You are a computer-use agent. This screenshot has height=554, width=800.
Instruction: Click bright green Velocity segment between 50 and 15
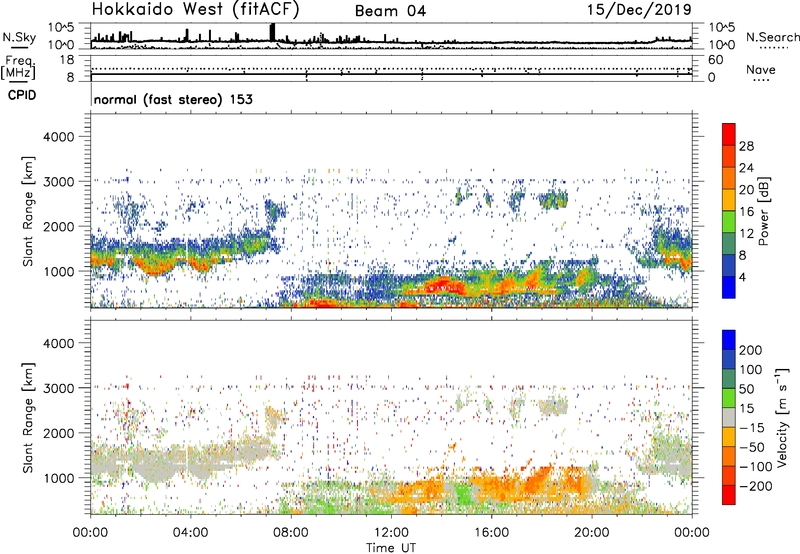(x=729, y=398)
